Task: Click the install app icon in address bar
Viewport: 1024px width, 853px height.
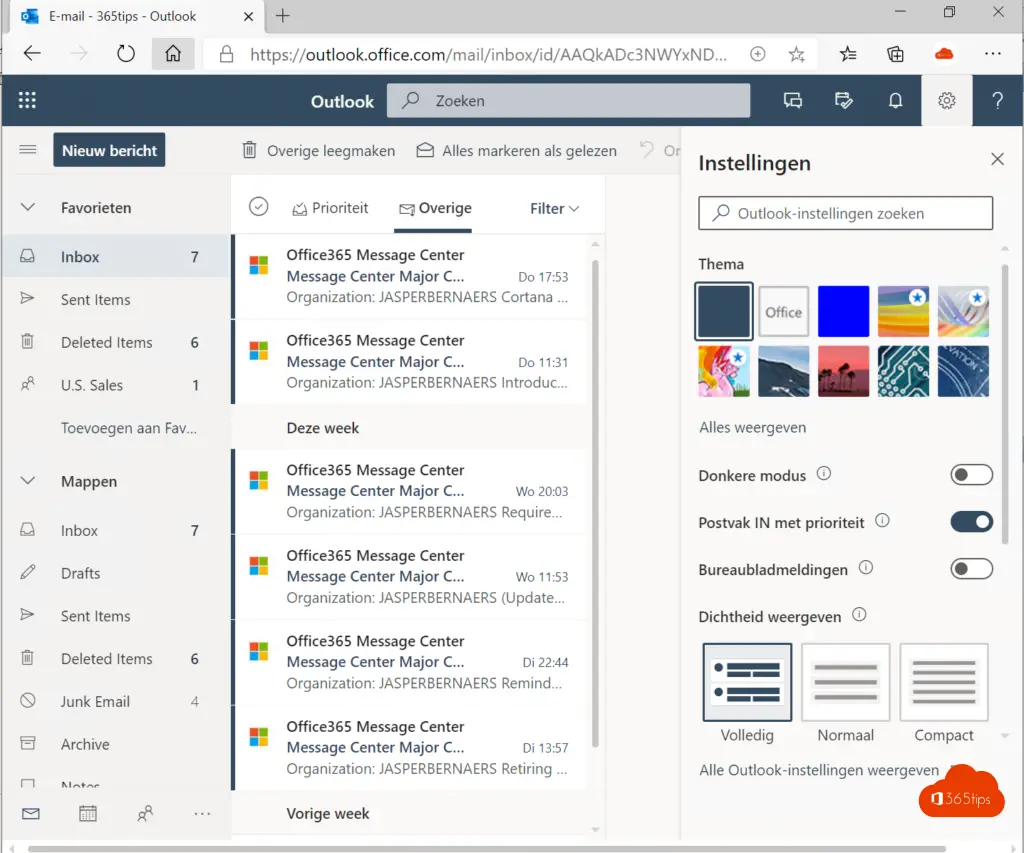Action: pos(758,54)
